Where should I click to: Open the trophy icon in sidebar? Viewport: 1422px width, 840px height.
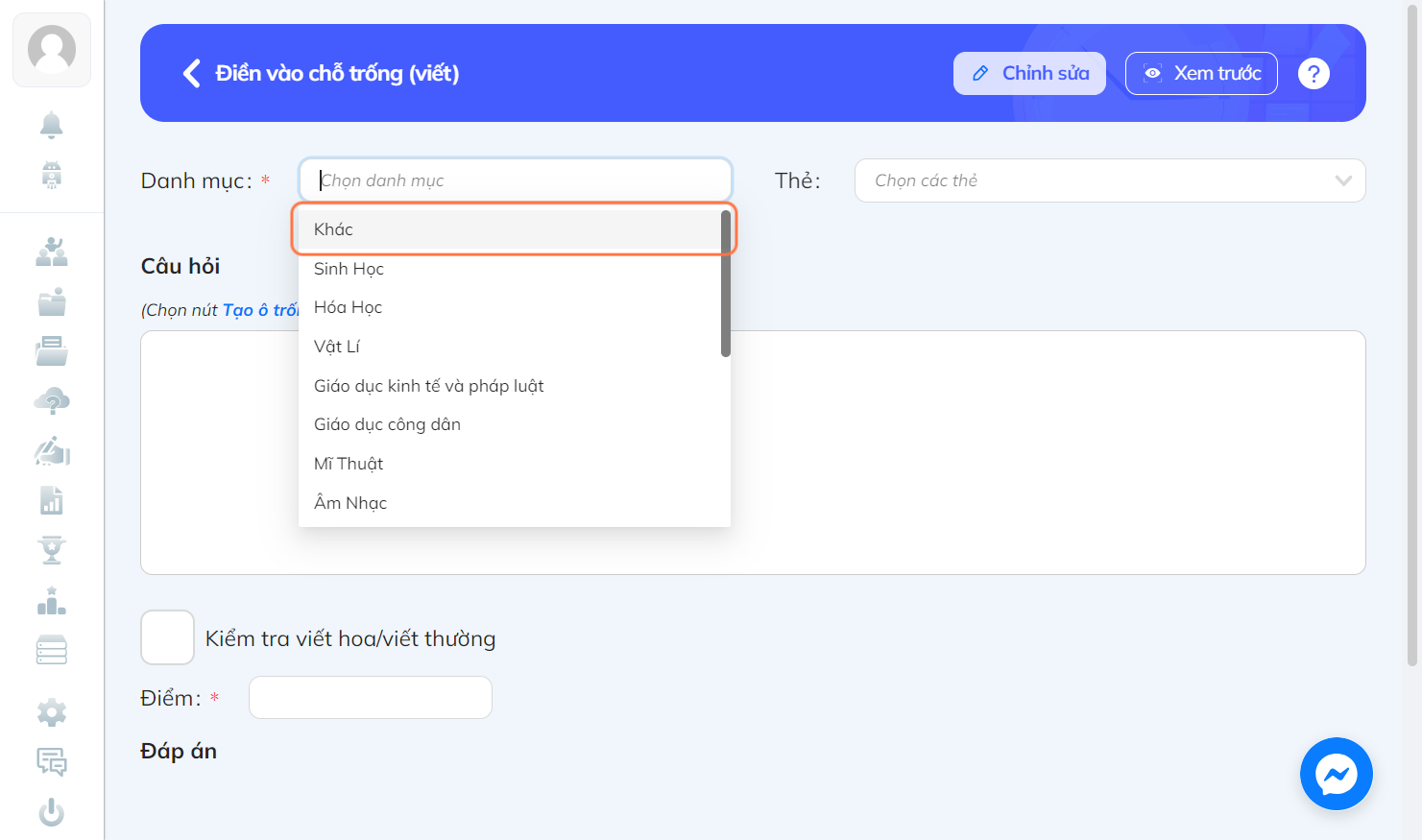tap(52, 551)
